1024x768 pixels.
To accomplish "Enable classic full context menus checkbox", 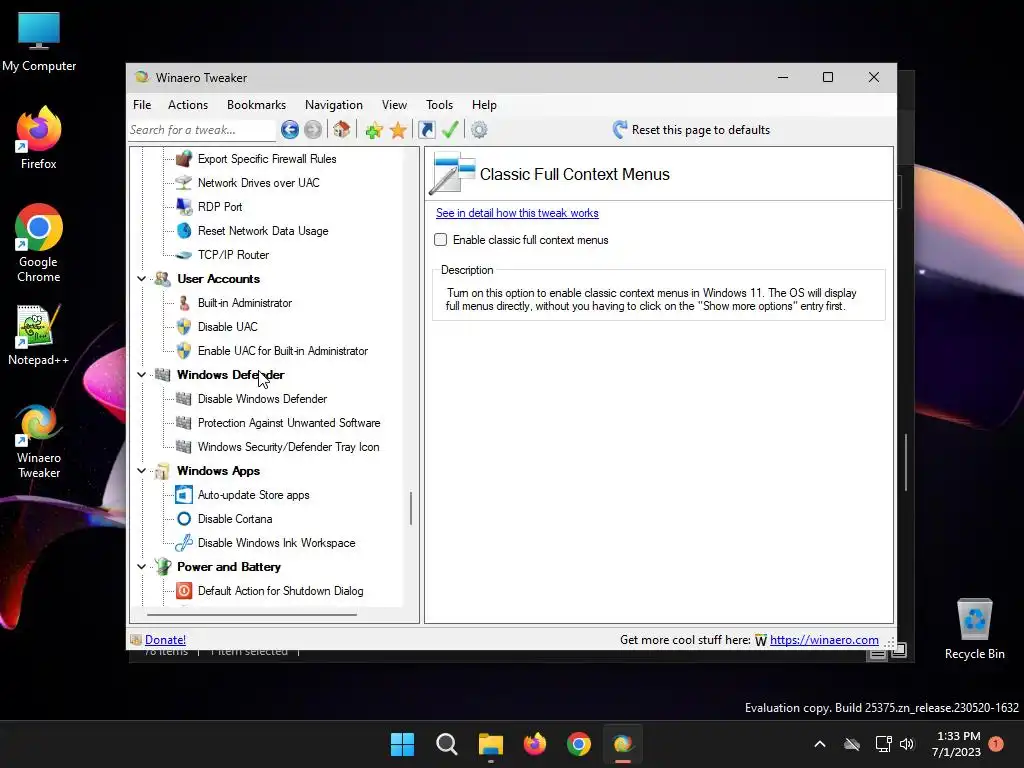I will pos(441,240).
